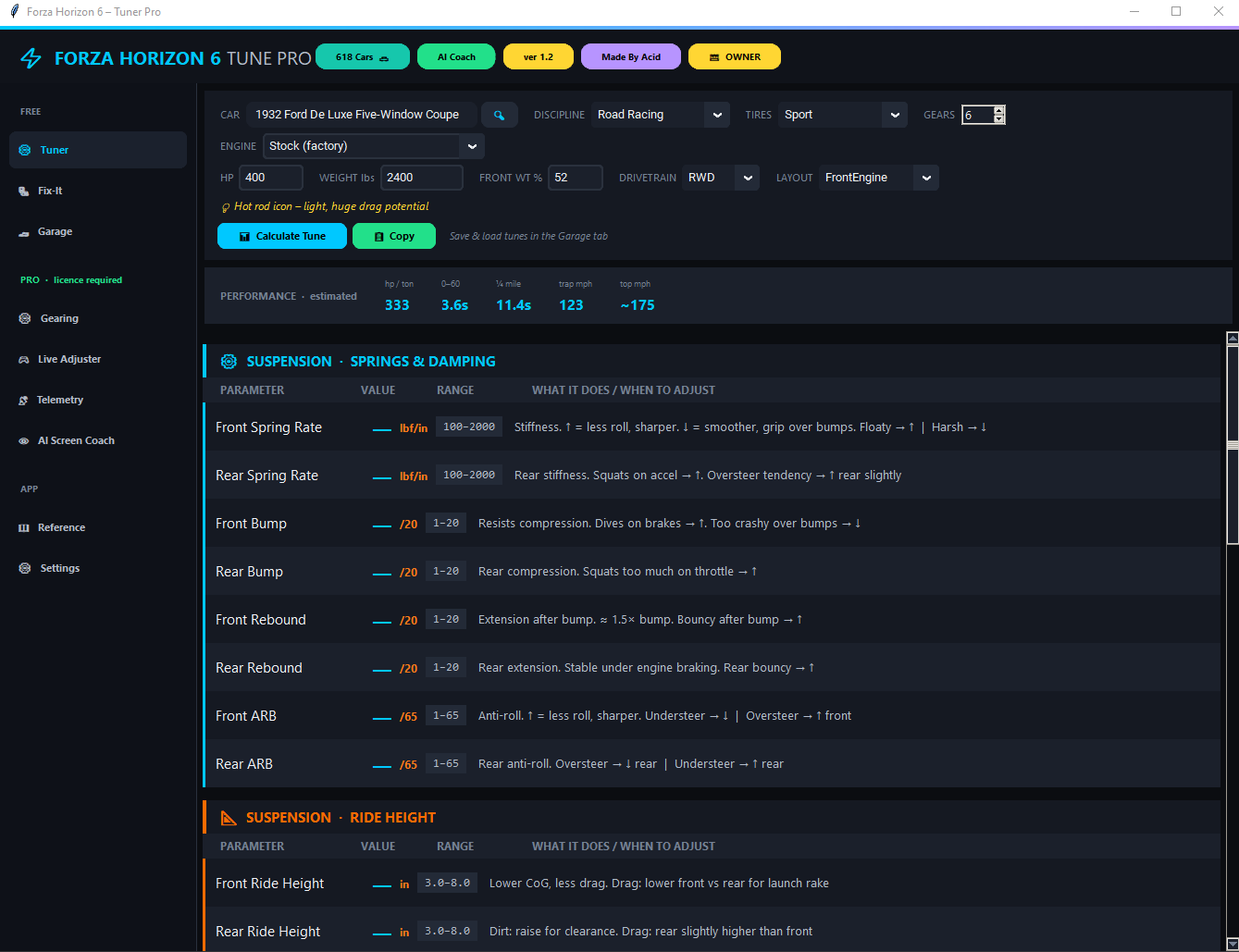This screenshot has height=952, width=1239.
Task: Click the Rear Bump row label
Action: click(x=249, y=572)
